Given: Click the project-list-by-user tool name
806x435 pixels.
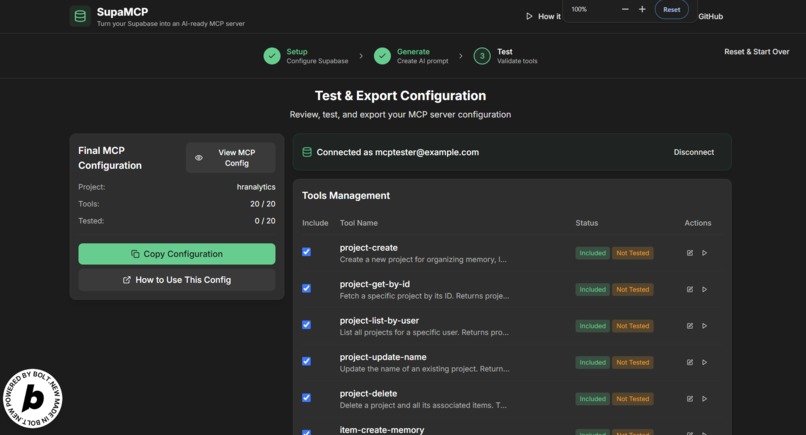Looking at the screenshot, I should [379, 320].
